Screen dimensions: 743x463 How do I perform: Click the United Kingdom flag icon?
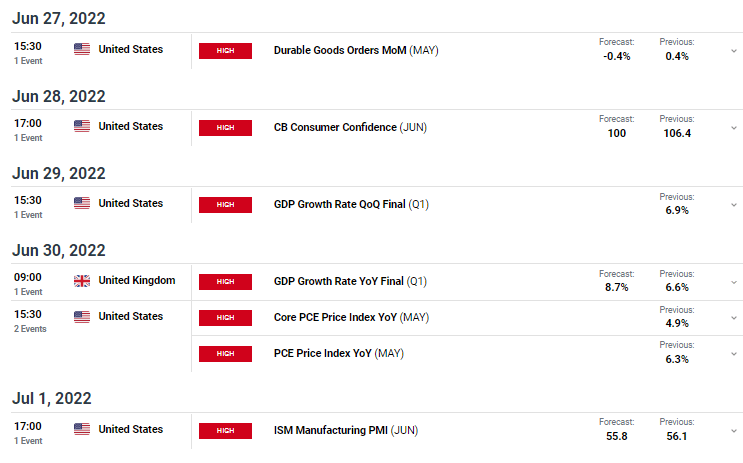(82, 281)
